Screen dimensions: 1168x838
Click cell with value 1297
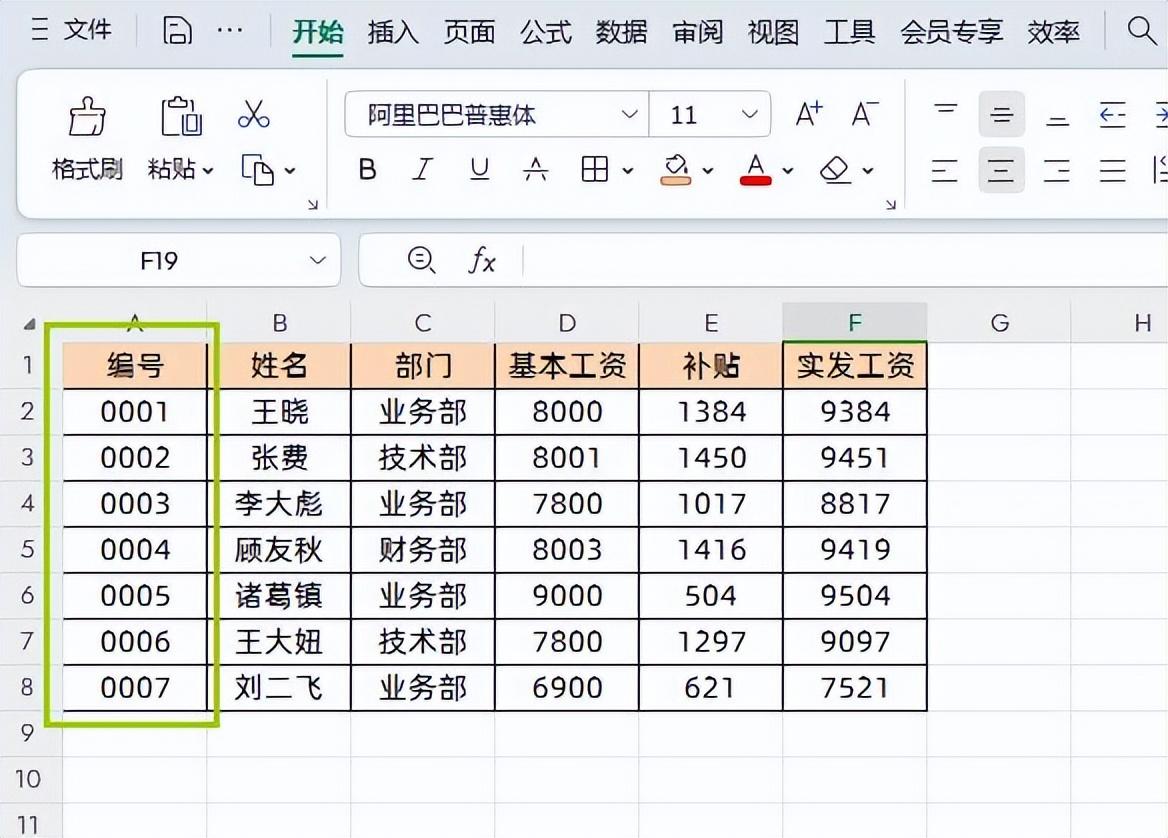point(711,642)
